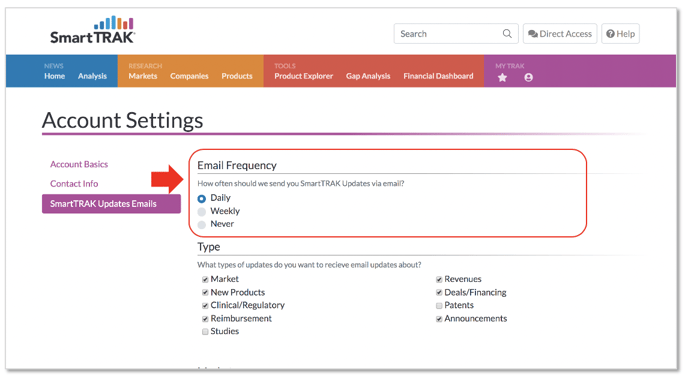
Task: Open Products under Research
Action: pyautogui.click(x=237, y=76)
